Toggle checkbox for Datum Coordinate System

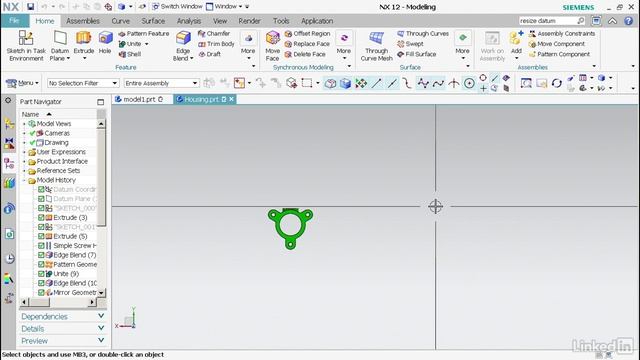pos(41,189)
